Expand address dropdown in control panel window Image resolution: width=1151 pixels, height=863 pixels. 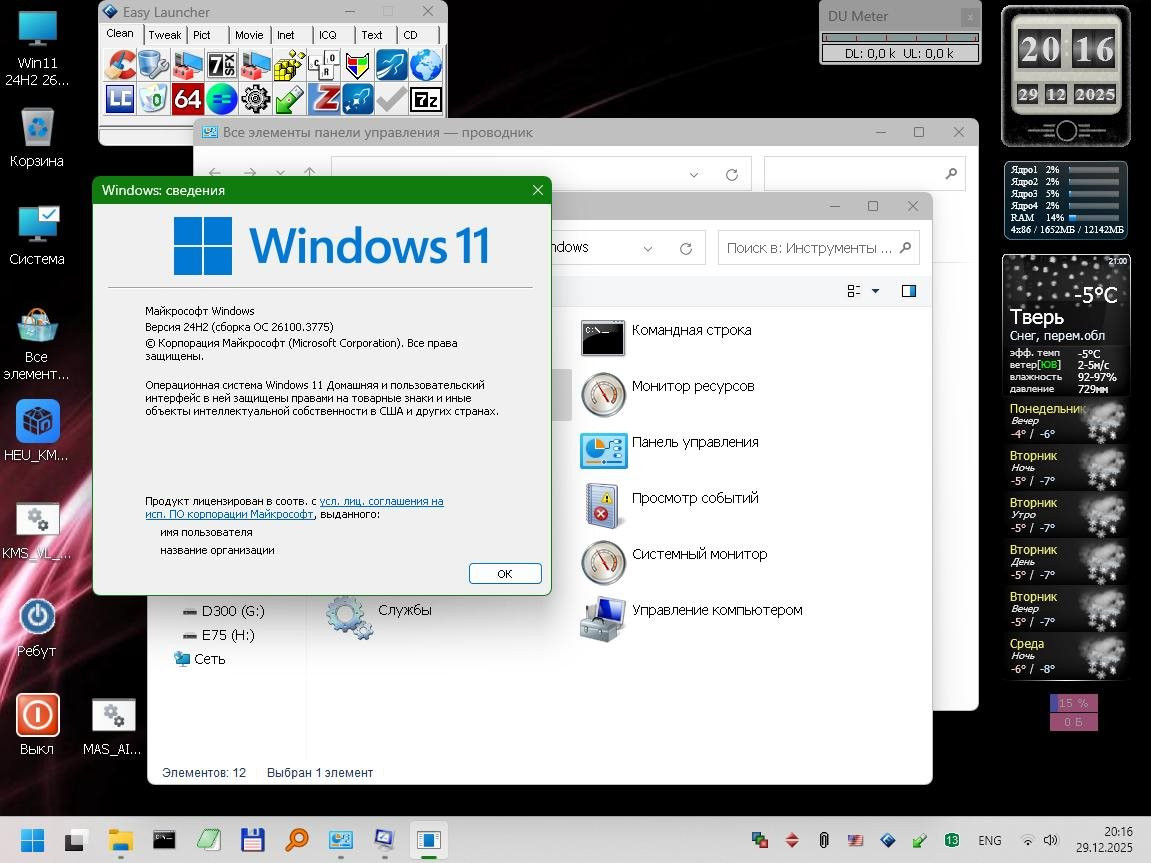[x=694, y=175]
